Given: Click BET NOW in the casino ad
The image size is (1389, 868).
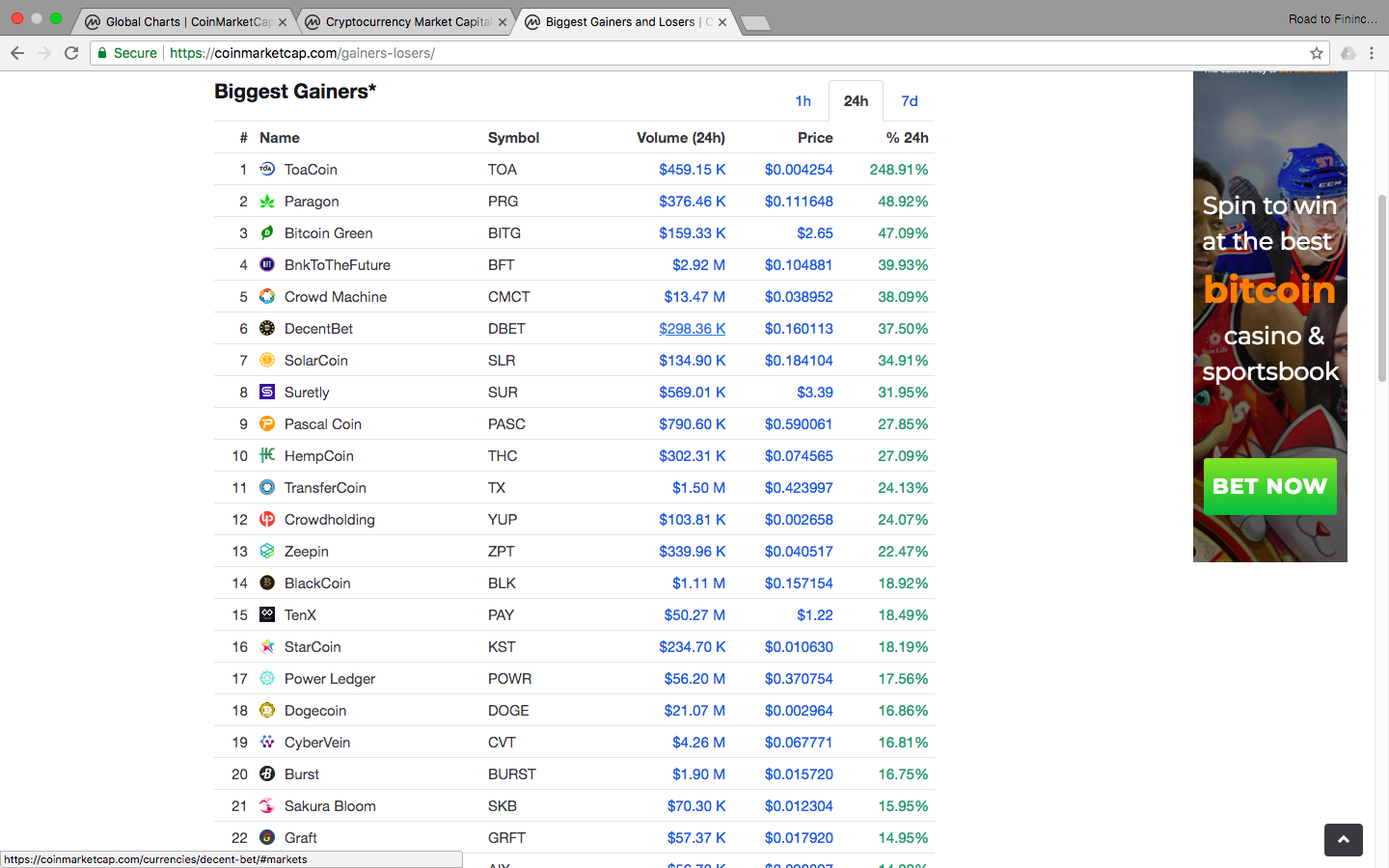Looking at the screenshot, I should 1269,486.
